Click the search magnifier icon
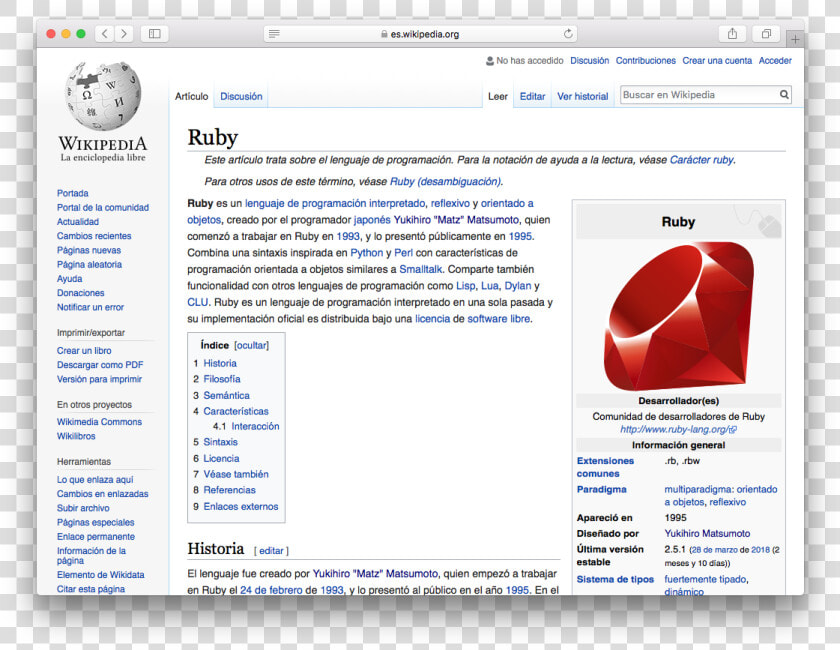This screenshot has height=650, width=840. pyautogui.click(x=784, y=95)
